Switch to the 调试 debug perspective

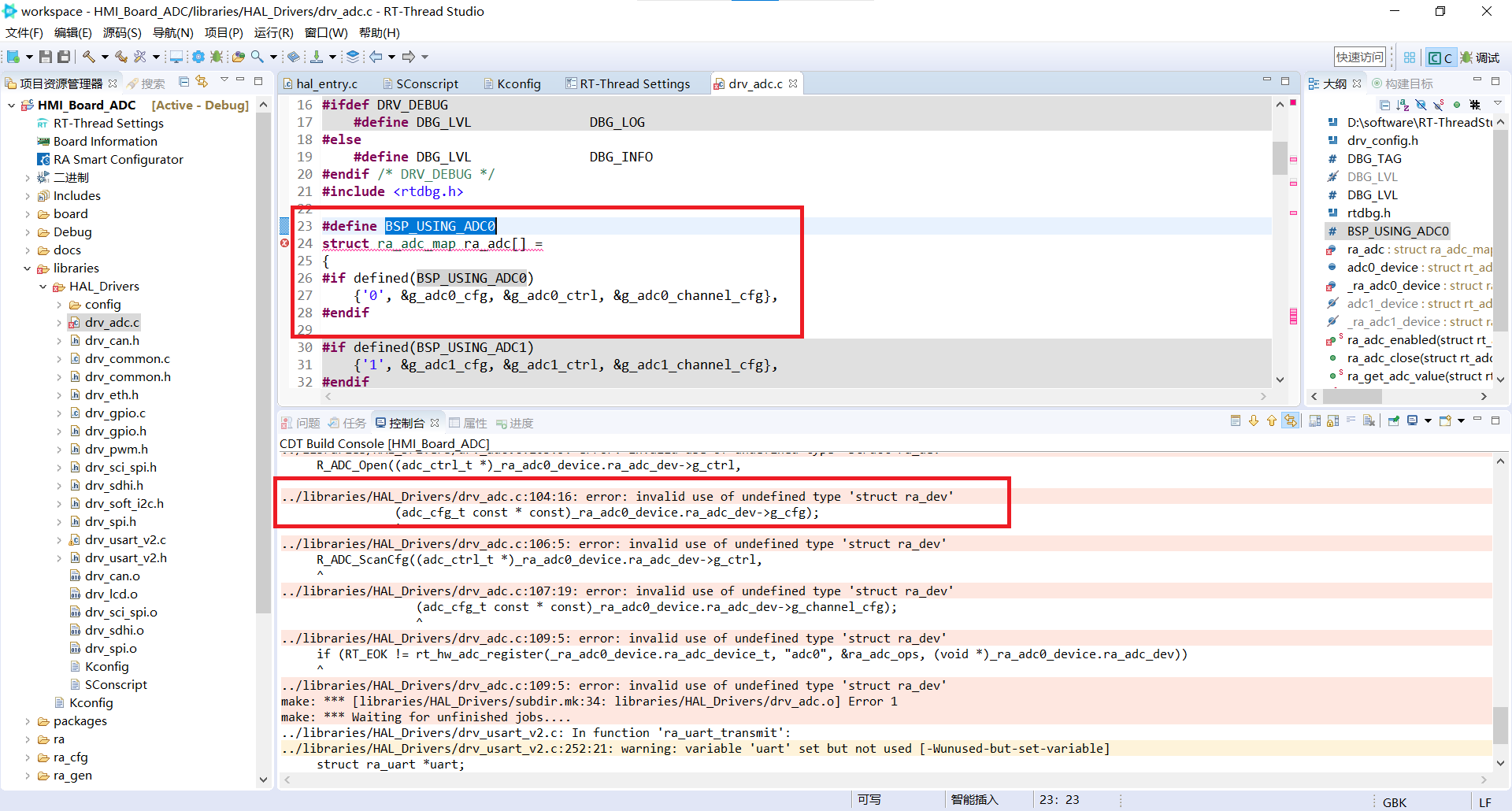pos(1480,57)
